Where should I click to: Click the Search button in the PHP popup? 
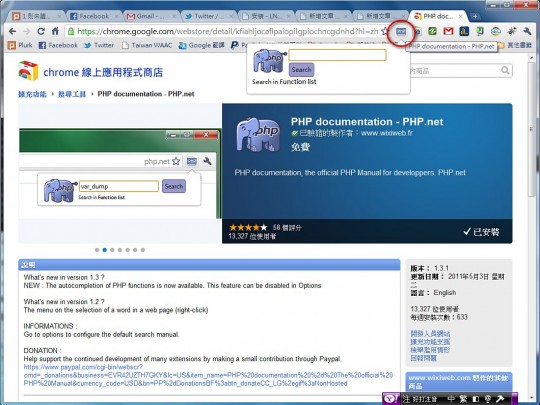tap(301, 70)
